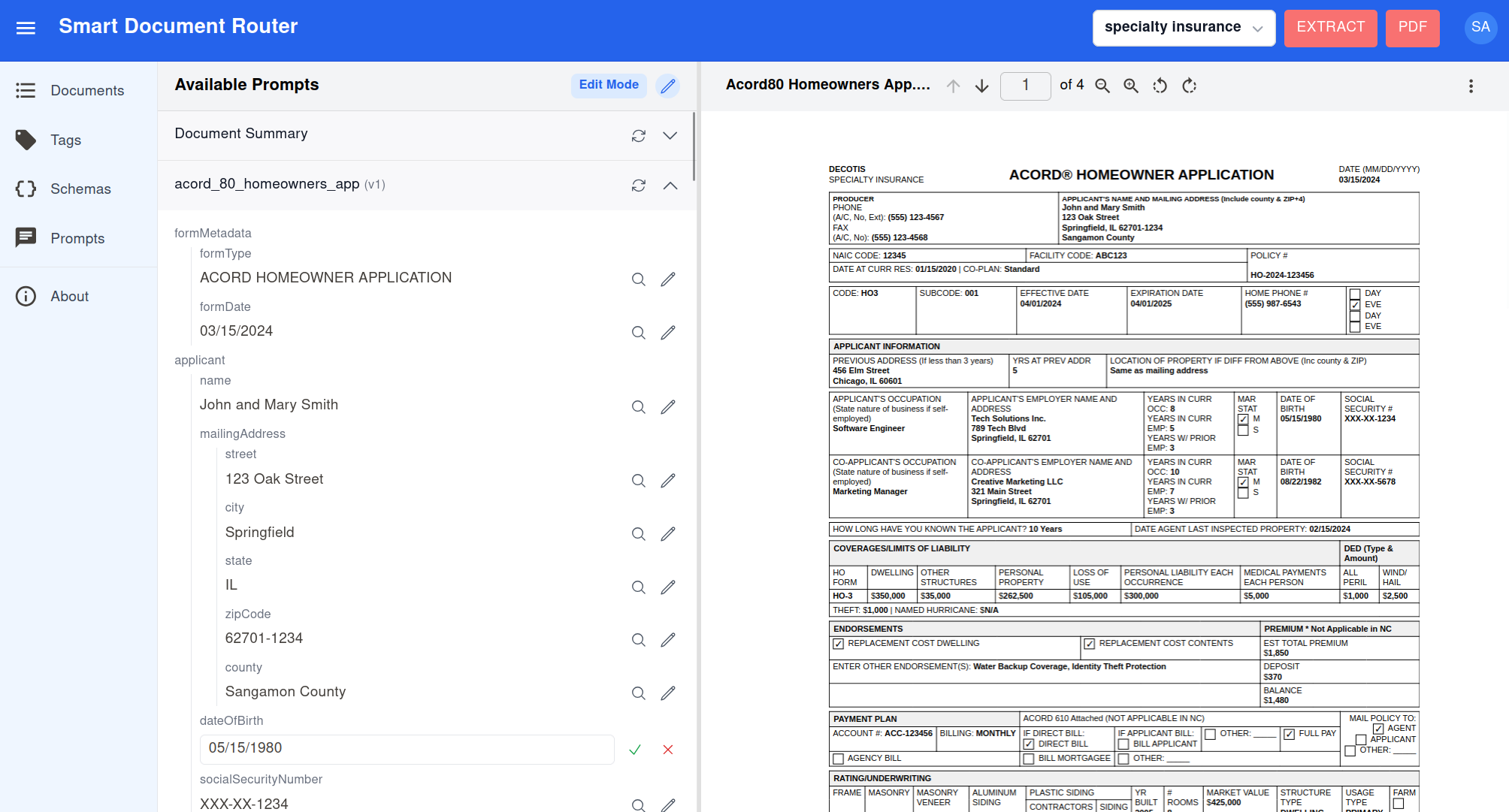Open the specialty insurance dropdown
This screenshot has height=812, width=1509.
click(1183, 28)
